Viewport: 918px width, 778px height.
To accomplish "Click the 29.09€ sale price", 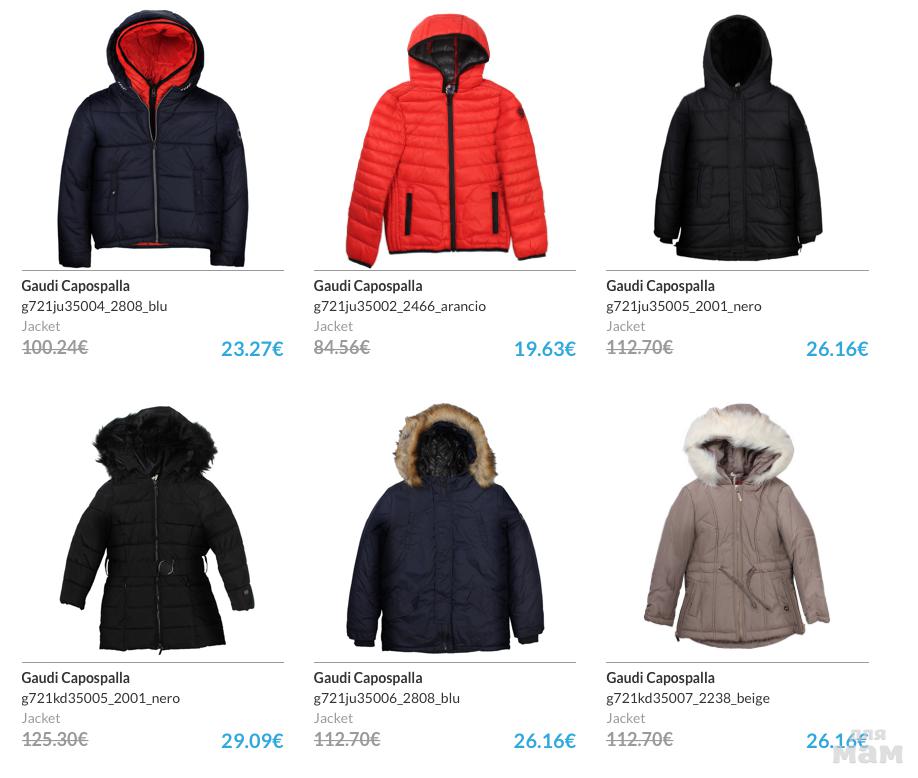I will coord(252,741).
